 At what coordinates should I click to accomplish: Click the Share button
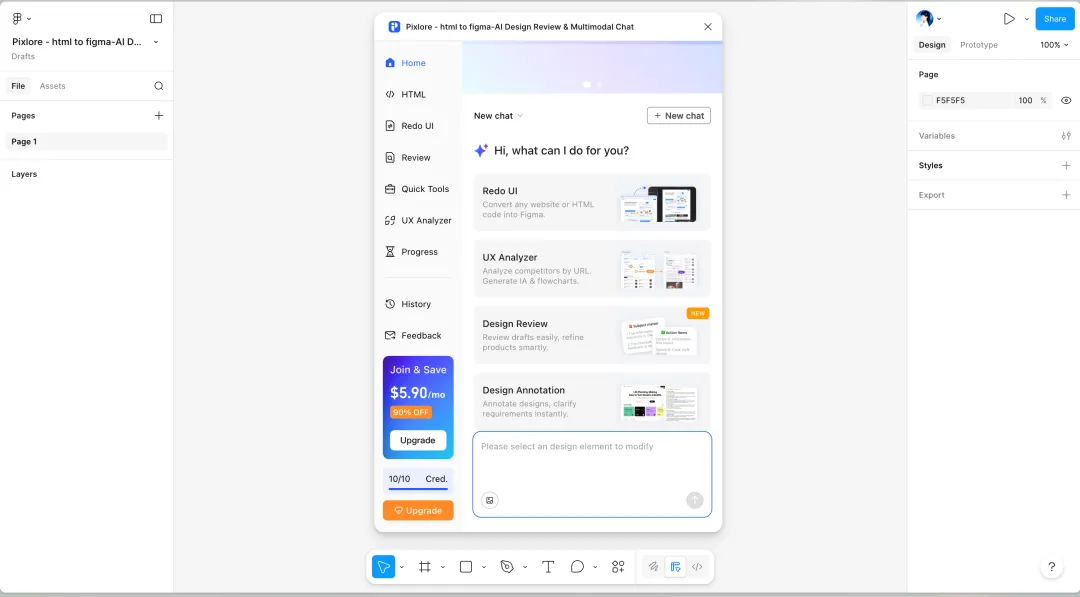(x=1055, y=19)
